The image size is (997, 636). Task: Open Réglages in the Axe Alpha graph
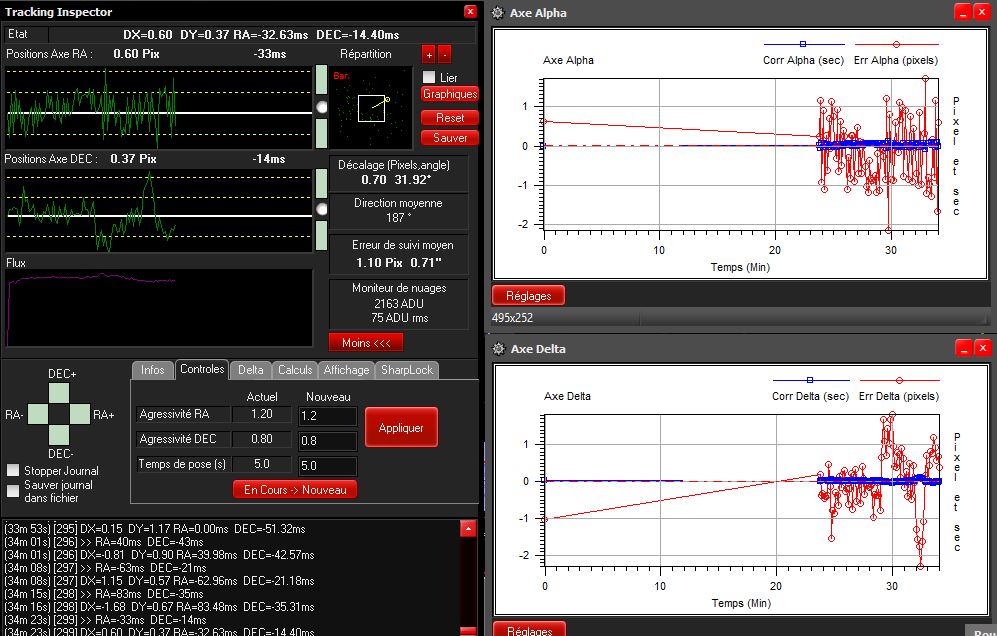pyautogui.click(x=528, y=295)
